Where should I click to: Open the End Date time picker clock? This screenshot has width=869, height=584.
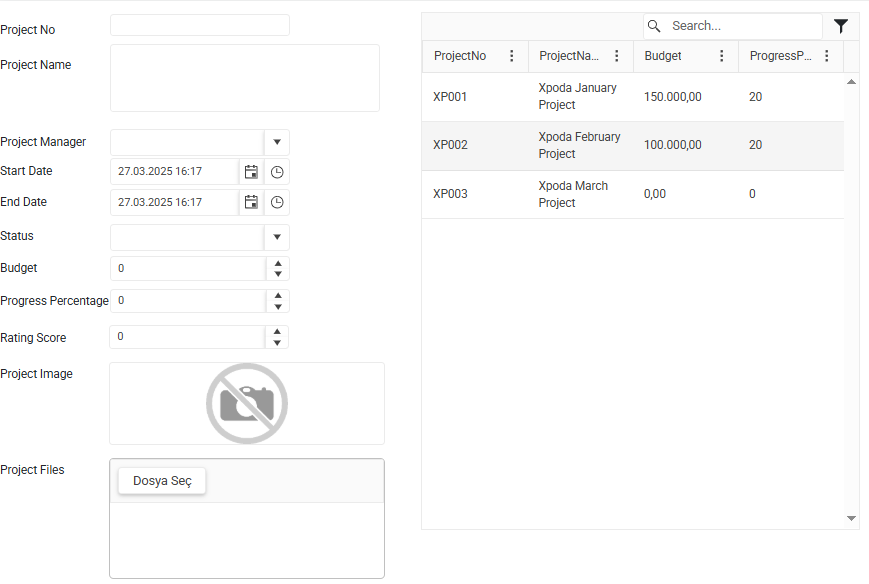tap(277, 202)
